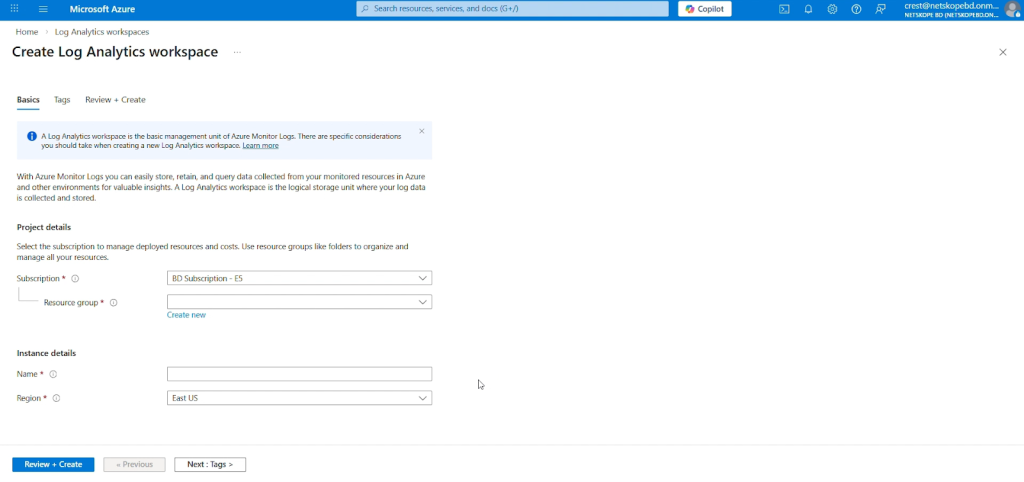Image resolution: width=1024 pixels, height=482 pixels.
Task: Show Region info tooltip icon
Action: tap(56, 398)
